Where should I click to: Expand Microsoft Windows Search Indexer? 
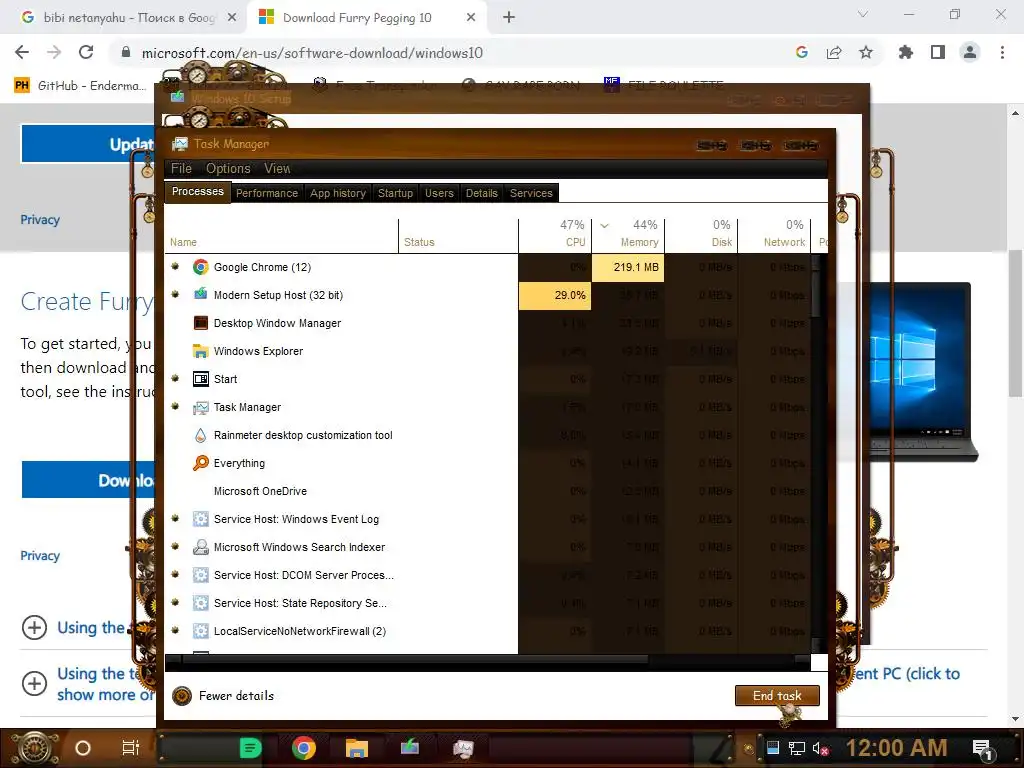pos(175,547)
